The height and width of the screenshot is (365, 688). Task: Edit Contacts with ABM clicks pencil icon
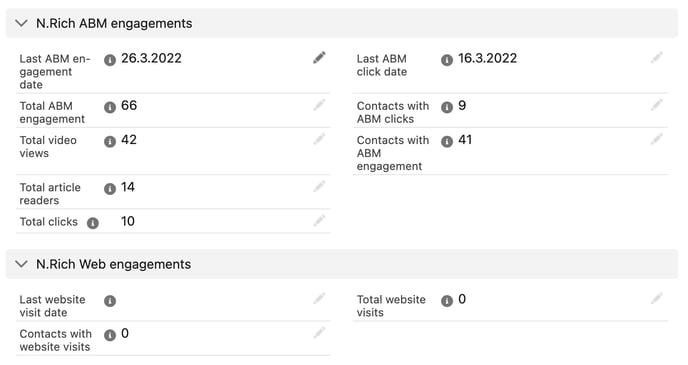(656, 105)
